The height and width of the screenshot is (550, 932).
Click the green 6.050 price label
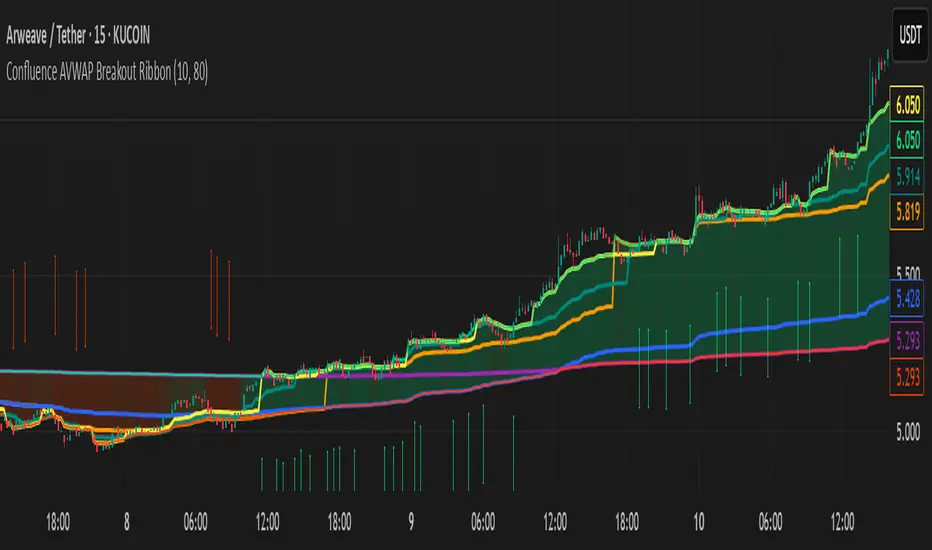(x=906, y=140)
